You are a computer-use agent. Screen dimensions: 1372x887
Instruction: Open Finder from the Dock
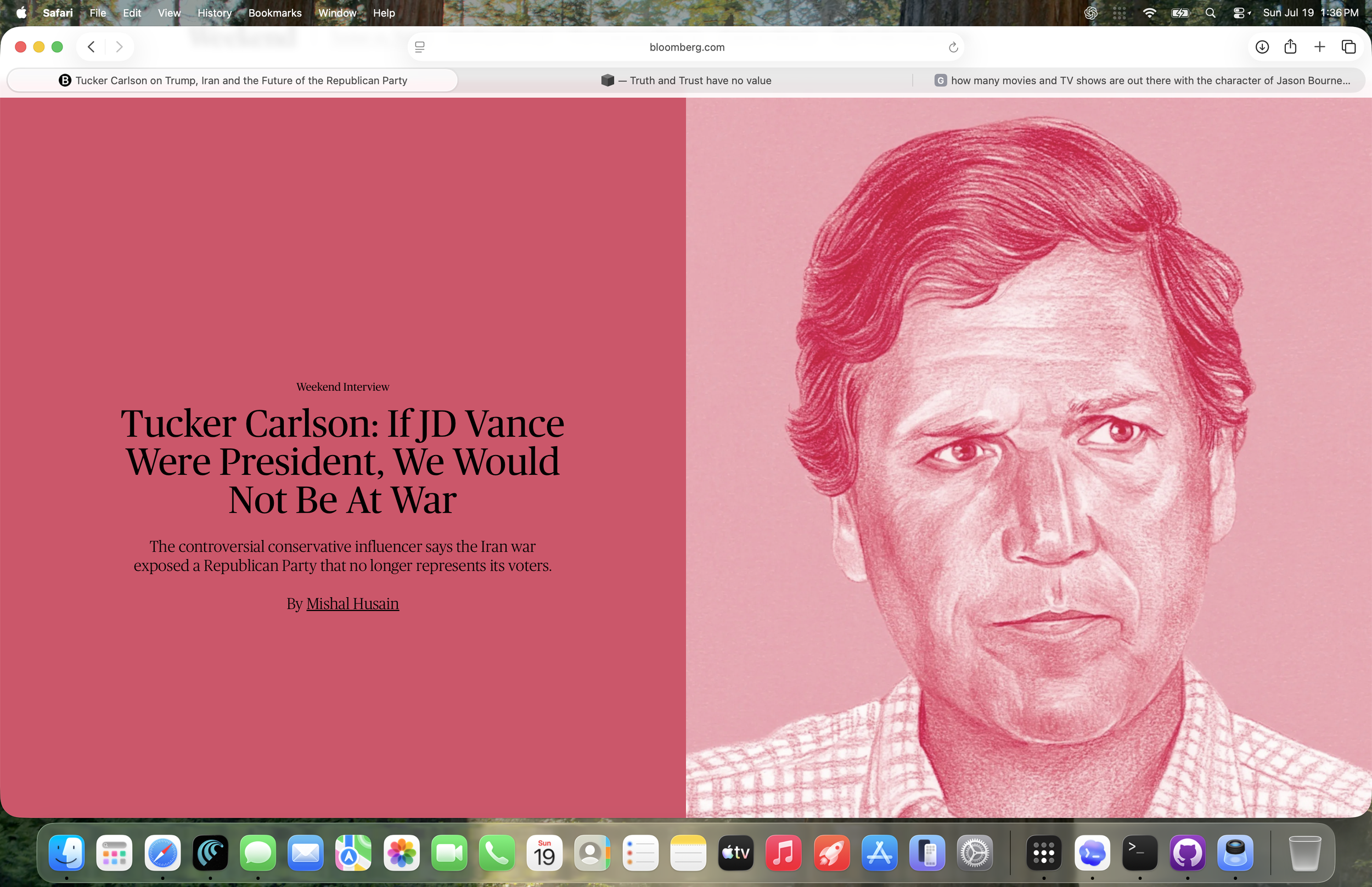tap(67, 853)
